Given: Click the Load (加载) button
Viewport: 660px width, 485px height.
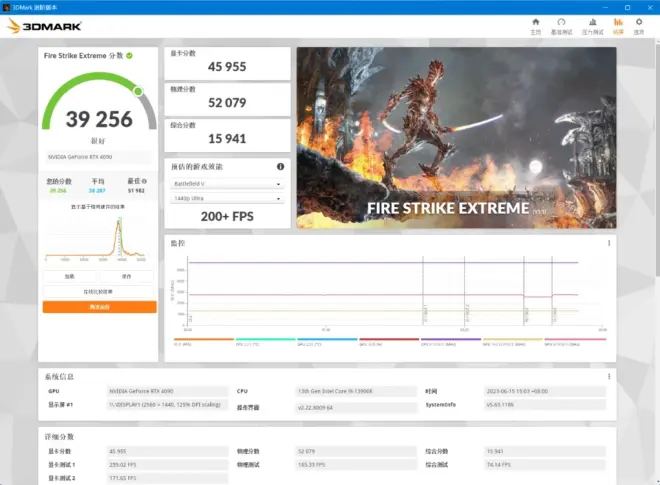Looking at the screenshot, I should [x=70, y=276].
